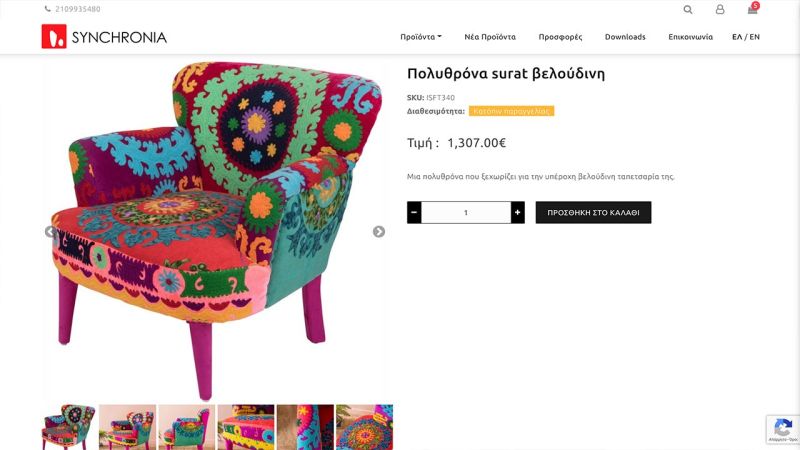Select the first chair thumbnail

point(69,427)
